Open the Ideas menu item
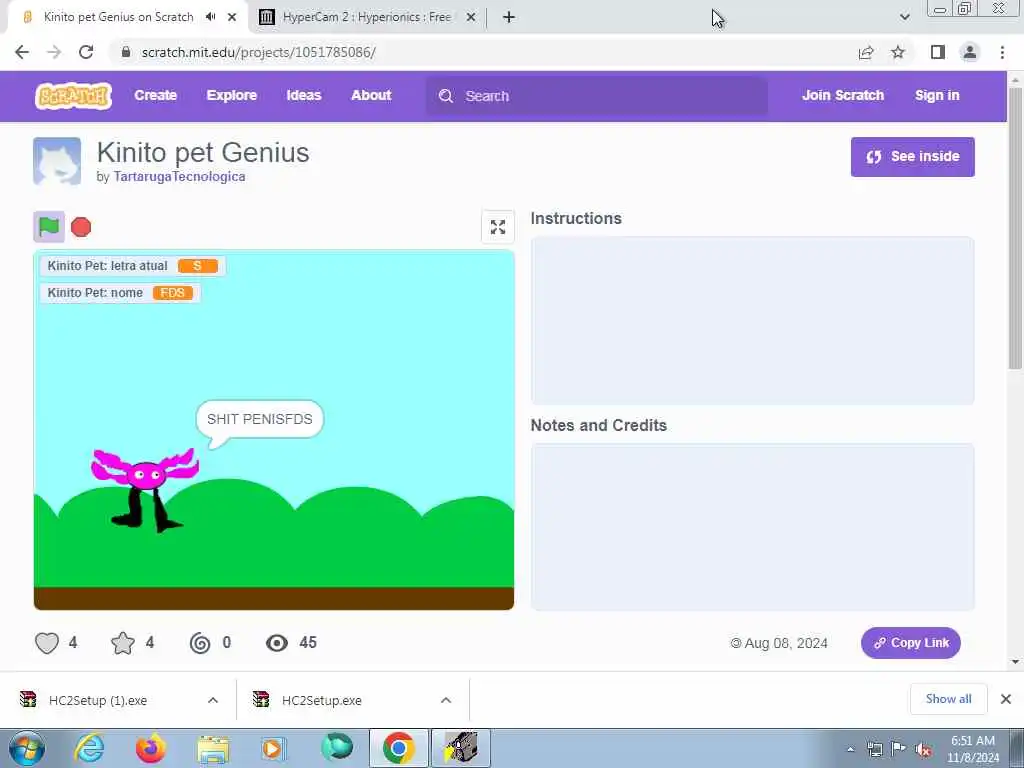The width and height of the screenshot is (1024, 768). 304,95
